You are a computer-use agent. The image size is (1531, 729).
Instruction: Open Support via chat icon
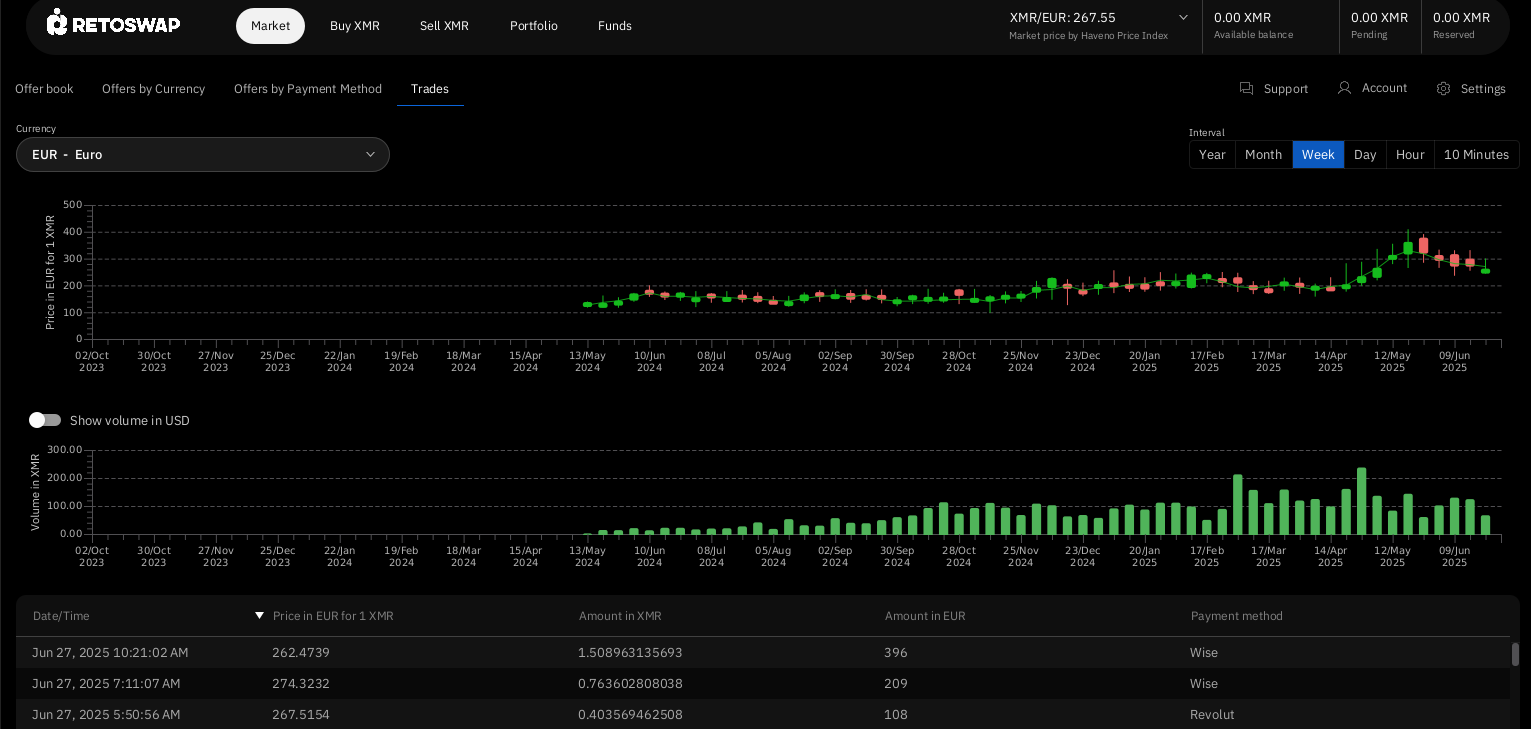click(x=1246, y=88)
